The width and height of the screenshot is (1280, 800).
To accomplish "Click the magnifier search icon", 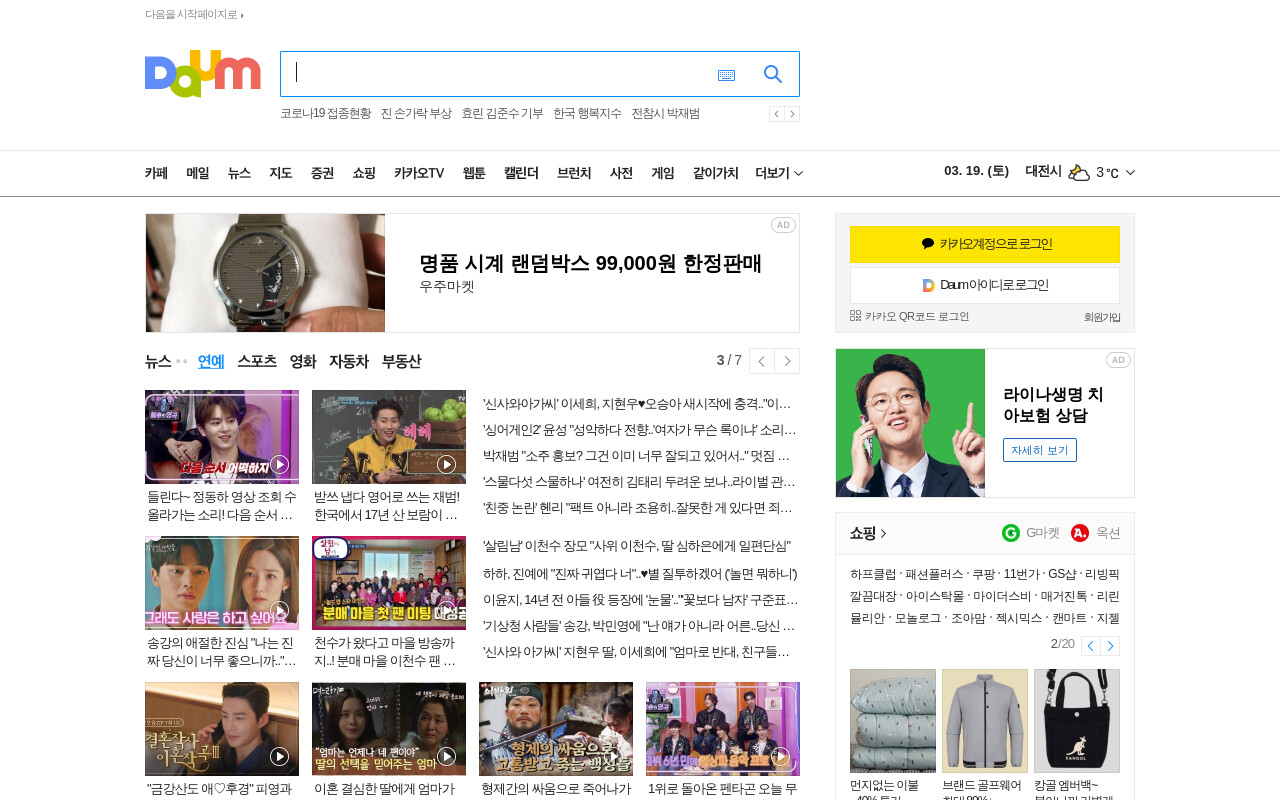I will coord(773,74).
